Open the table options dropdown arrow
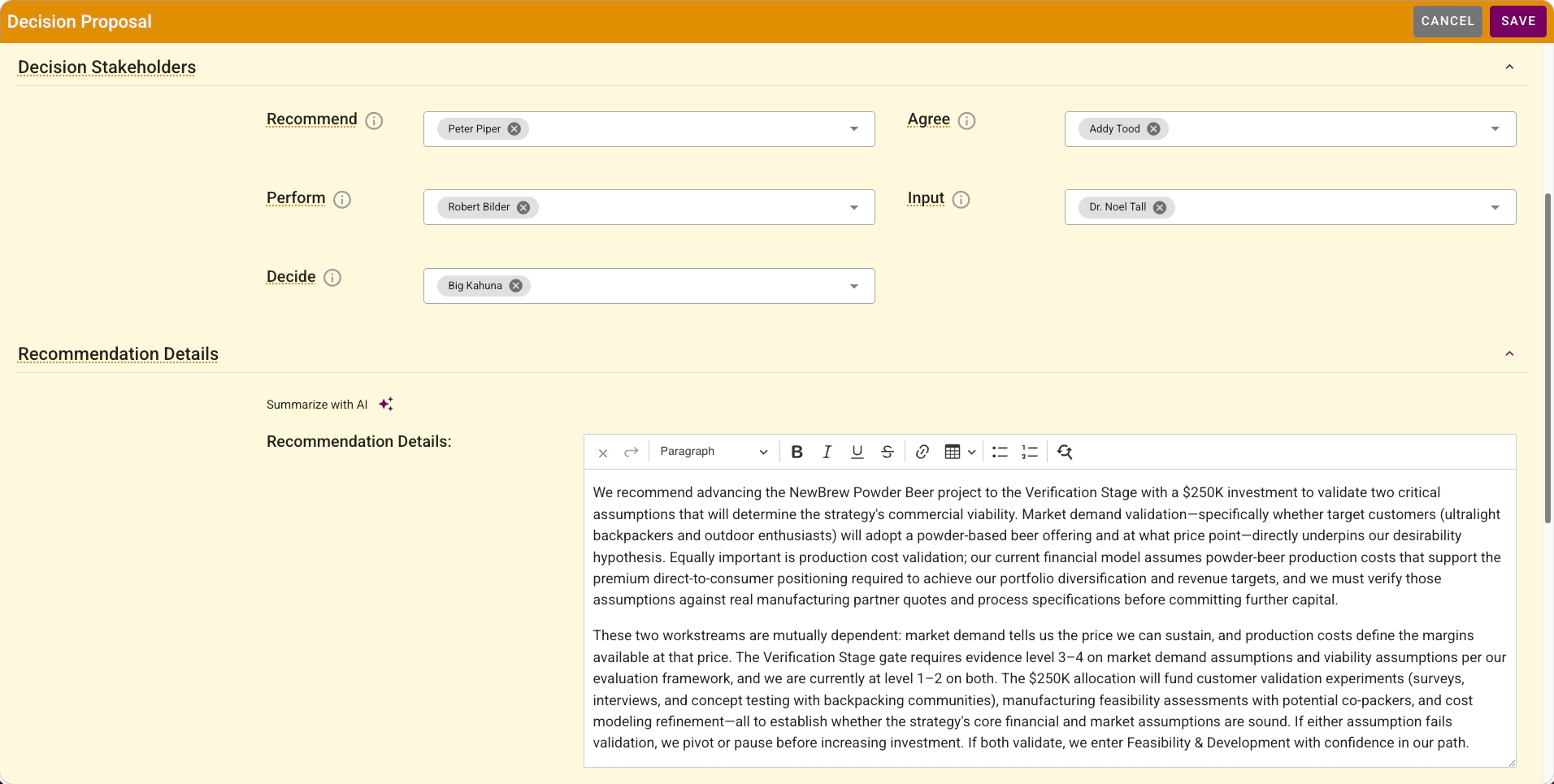1554x784 pixels. coord(971,453)
